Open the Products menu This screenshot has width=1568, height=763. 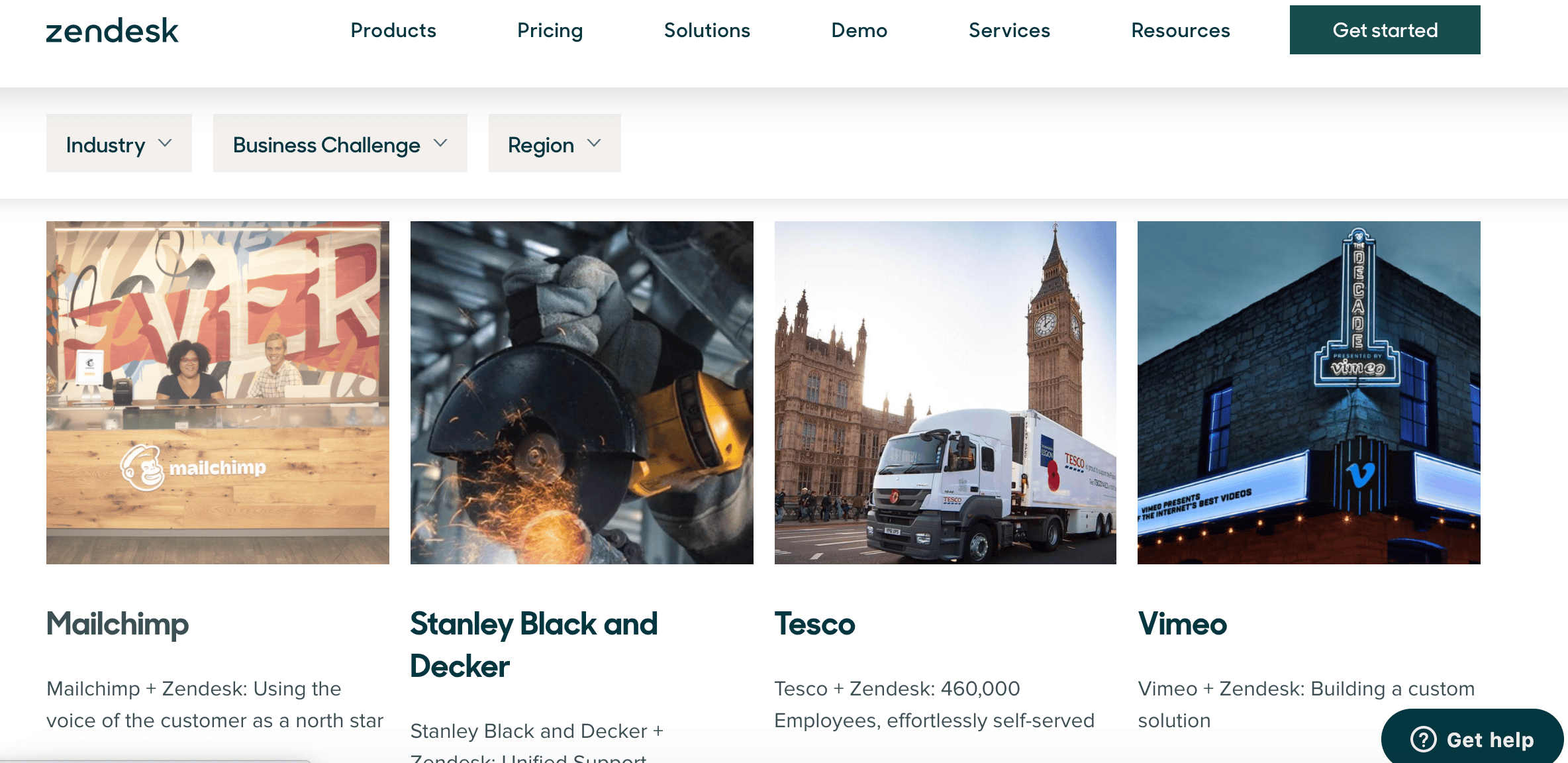pos(393,30)
